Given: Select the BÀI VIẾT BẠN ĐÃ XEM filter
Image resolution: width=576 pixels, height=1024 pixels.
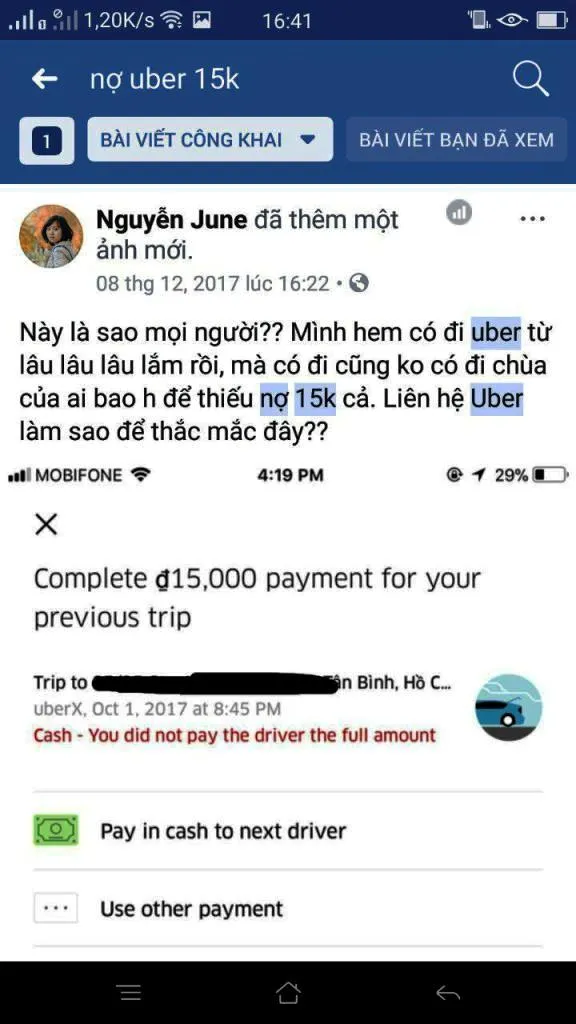Looking at the screenshot, I should point(456,140).
